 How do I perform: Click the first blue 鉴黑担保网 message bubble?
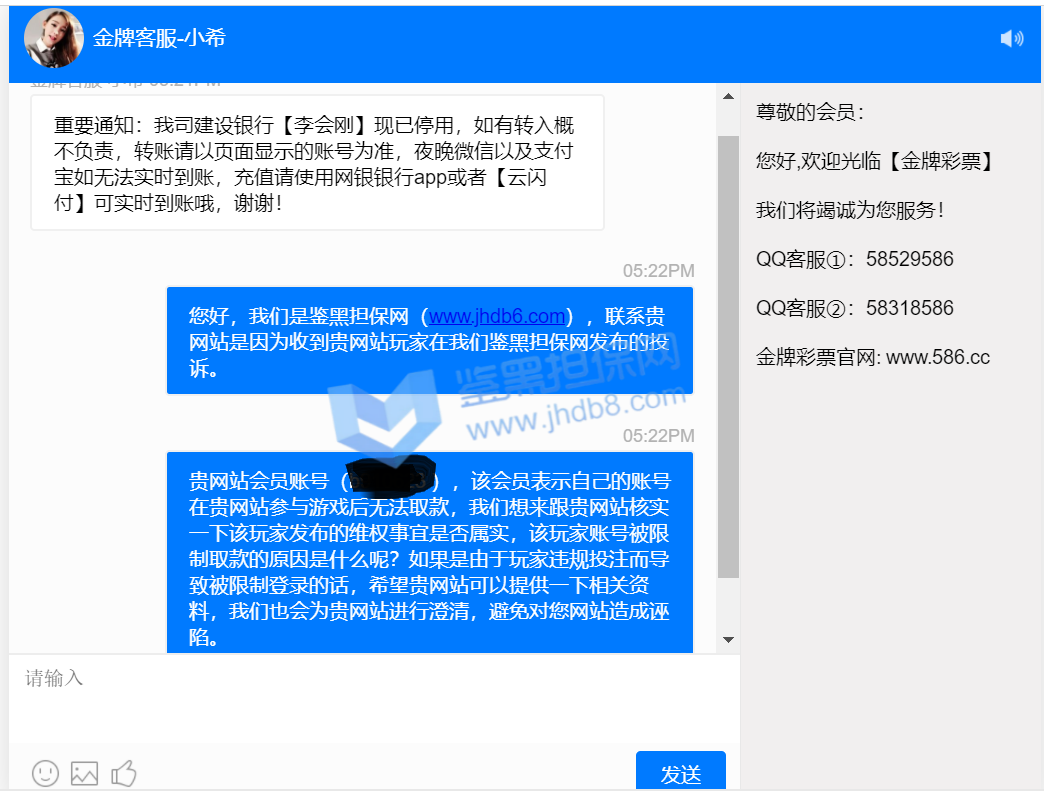pos(429,342)
